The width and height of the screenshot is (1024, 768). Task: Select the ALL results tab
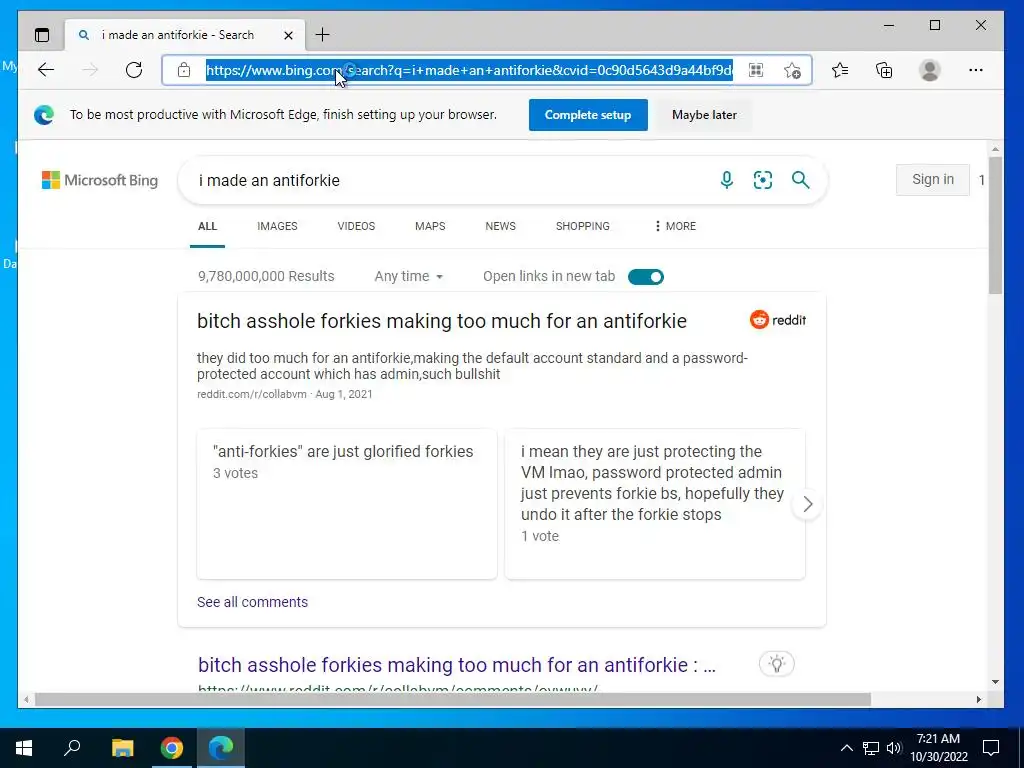click(x=207, y=226)
